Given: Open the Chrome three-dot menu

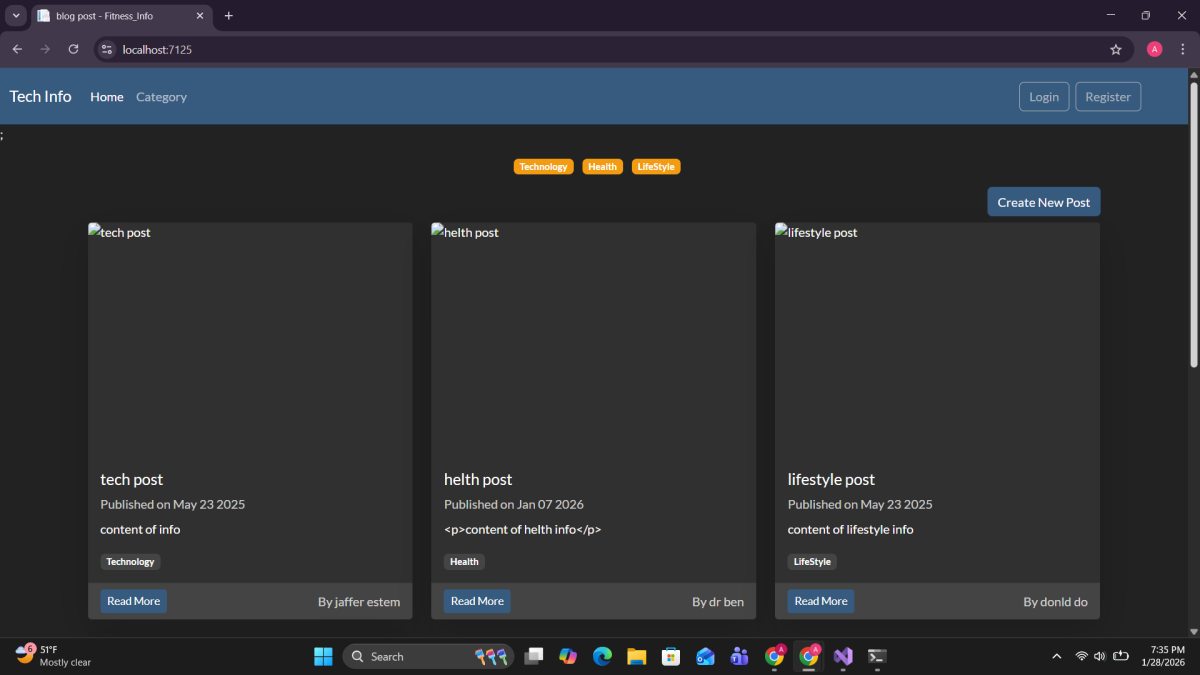Looking at the screenshot, I should (x=1182, y=49).
